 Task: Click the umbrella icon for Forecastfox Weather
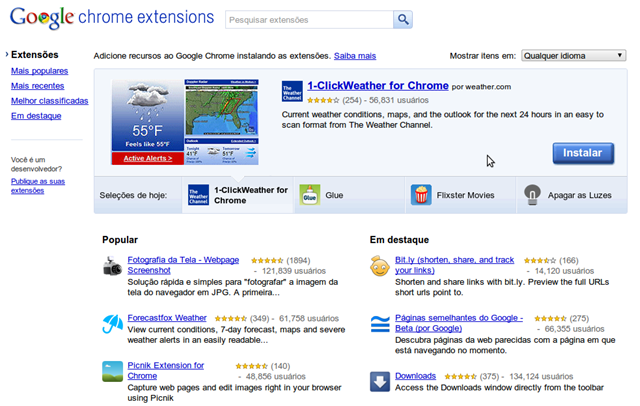pyautogui.click(x=112, y=324)
